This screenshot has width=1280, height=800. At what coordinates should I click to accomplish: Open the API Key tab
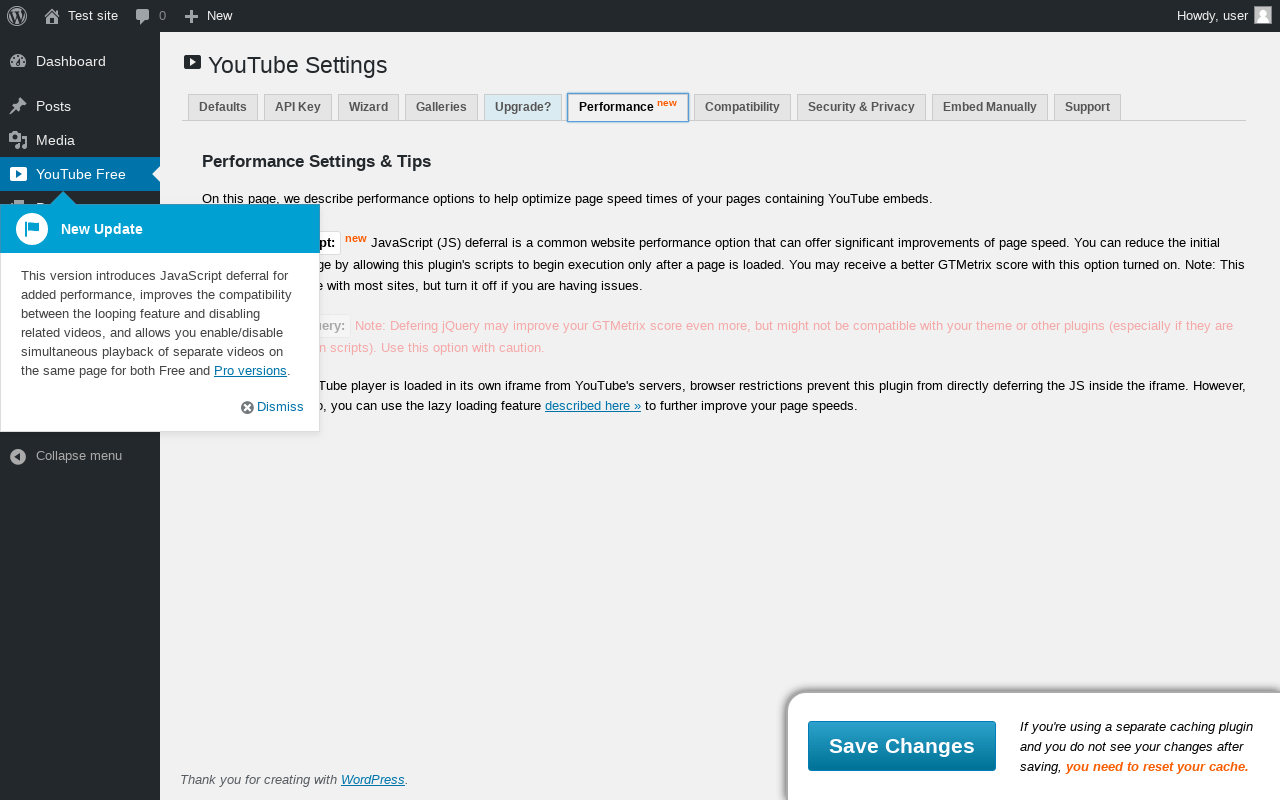pyautogui.click(x=297, y=107)
